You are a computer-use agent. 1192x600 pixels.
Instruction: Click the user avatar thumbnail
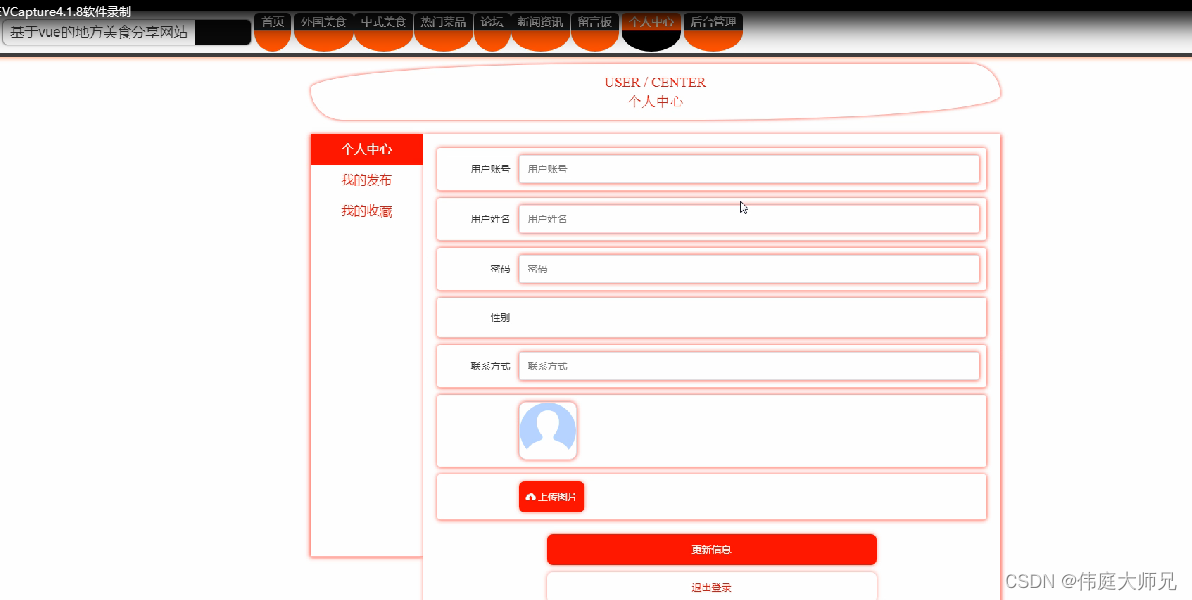tap(547, 431)
